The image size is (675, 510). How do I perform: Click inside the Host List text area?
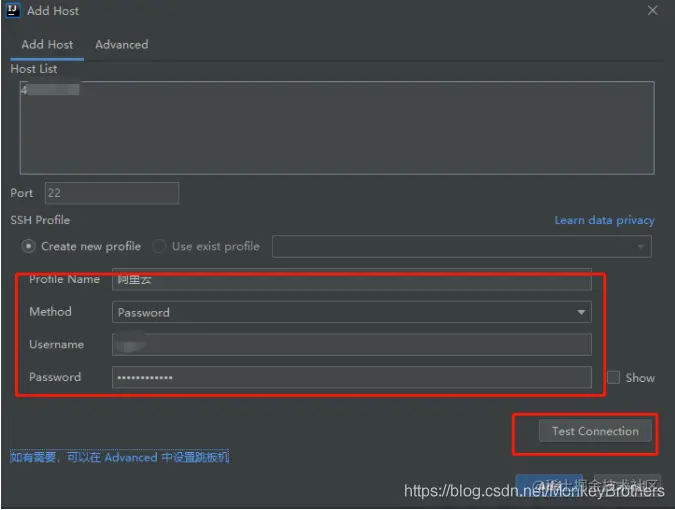(337, 128)
